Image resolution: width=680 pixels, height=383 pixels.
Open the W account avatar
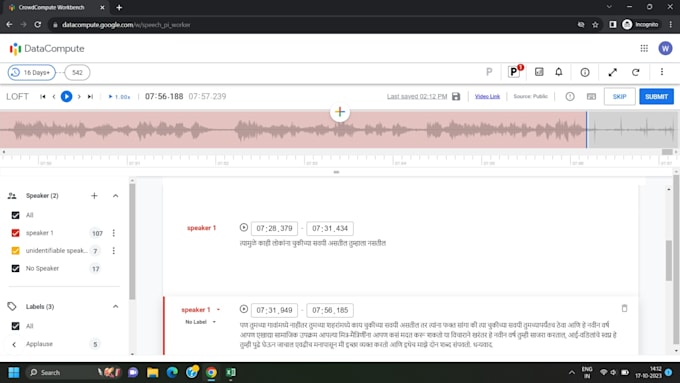coord(665,49)
